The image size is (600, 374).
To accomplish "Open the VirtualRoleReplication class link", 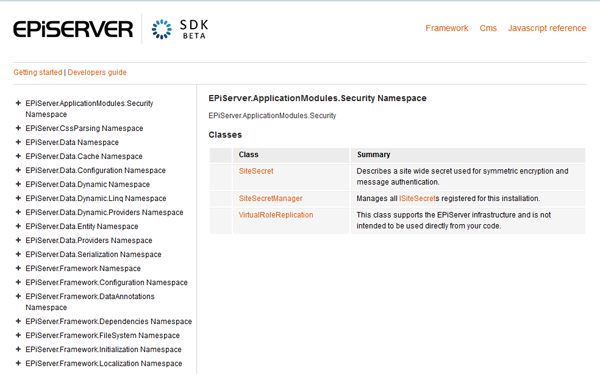I will (276, 215).
